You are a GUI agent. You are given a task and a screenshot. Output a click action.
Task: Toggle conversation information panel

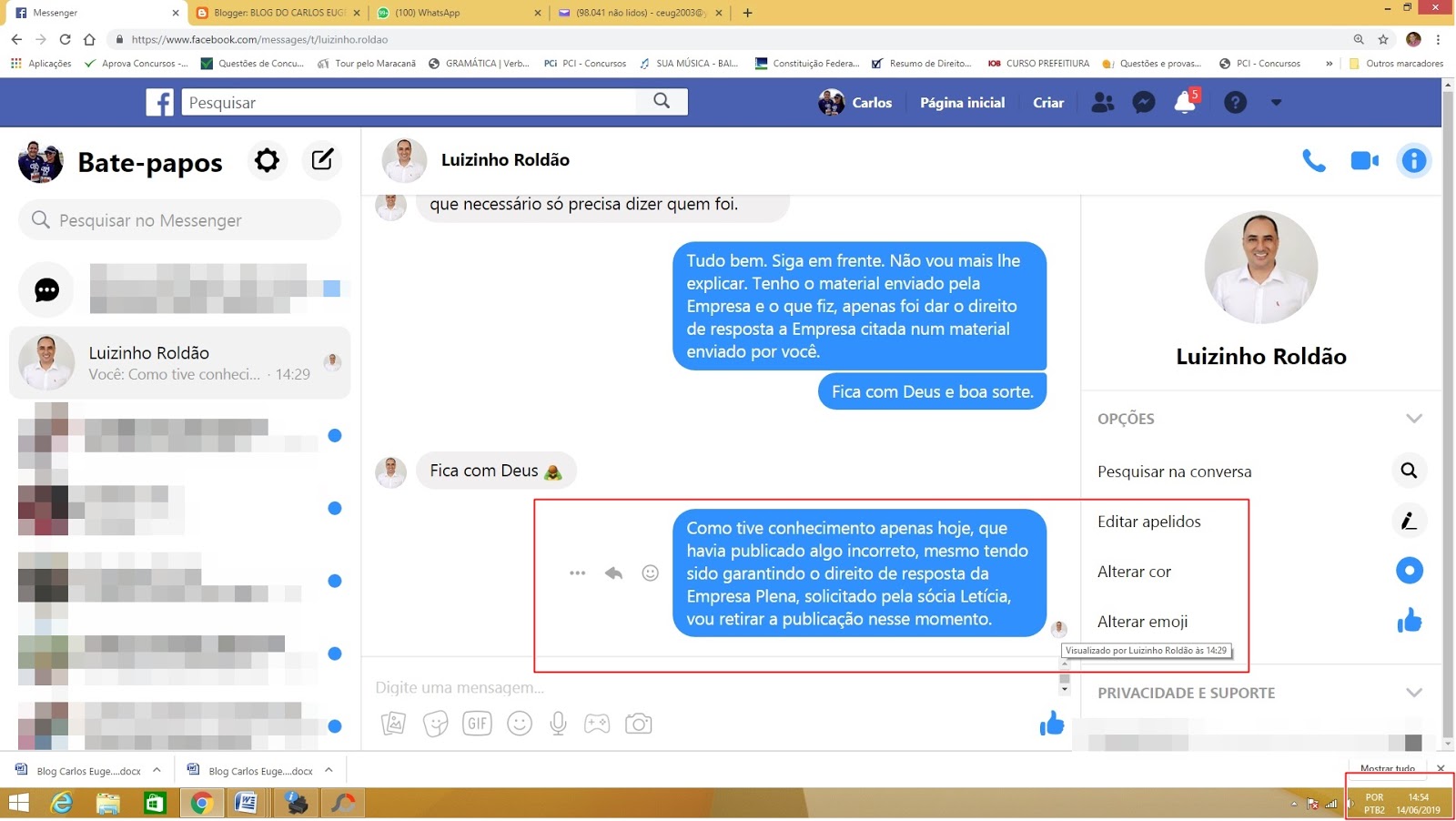[x=1413, y=161]
